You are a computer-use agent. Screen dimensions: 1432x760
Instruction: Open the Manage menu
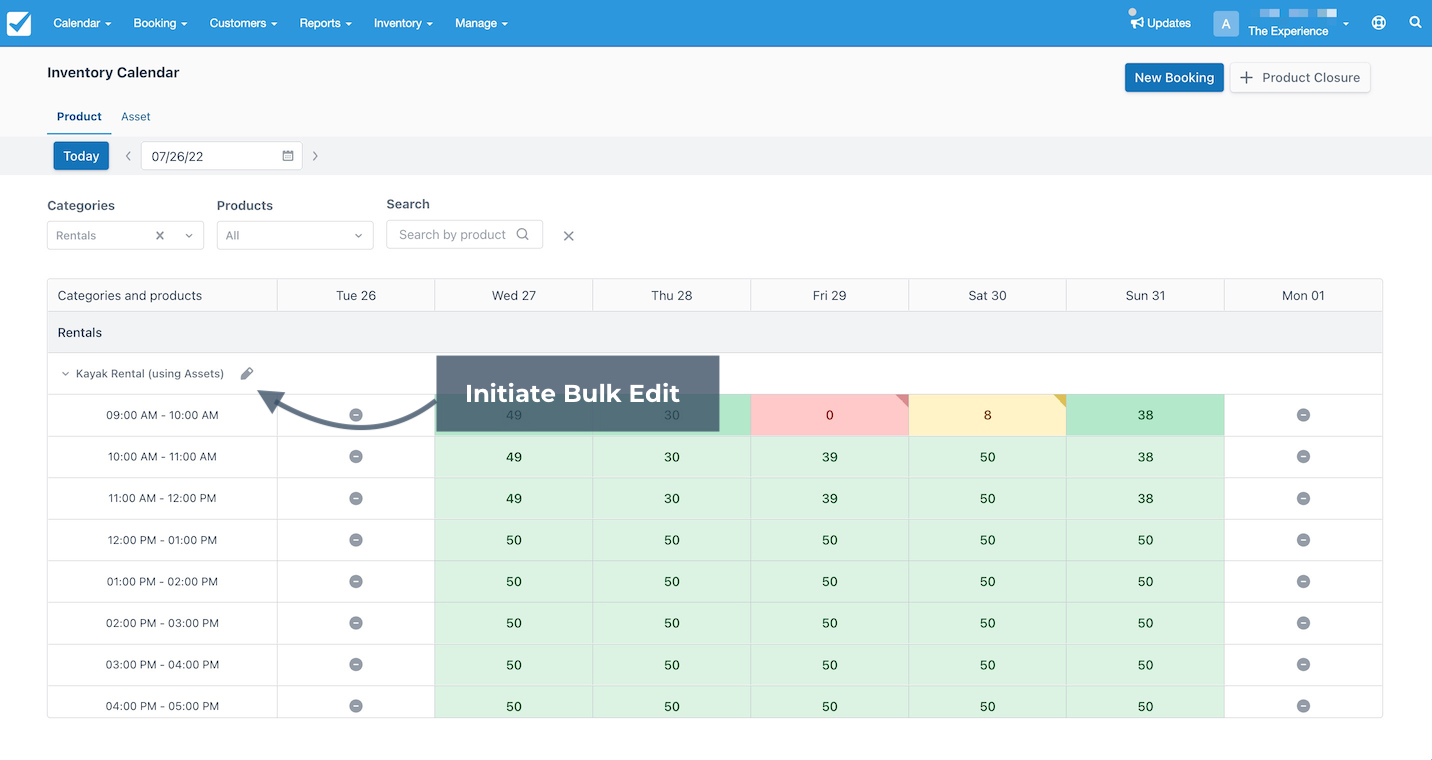[481, 23]
